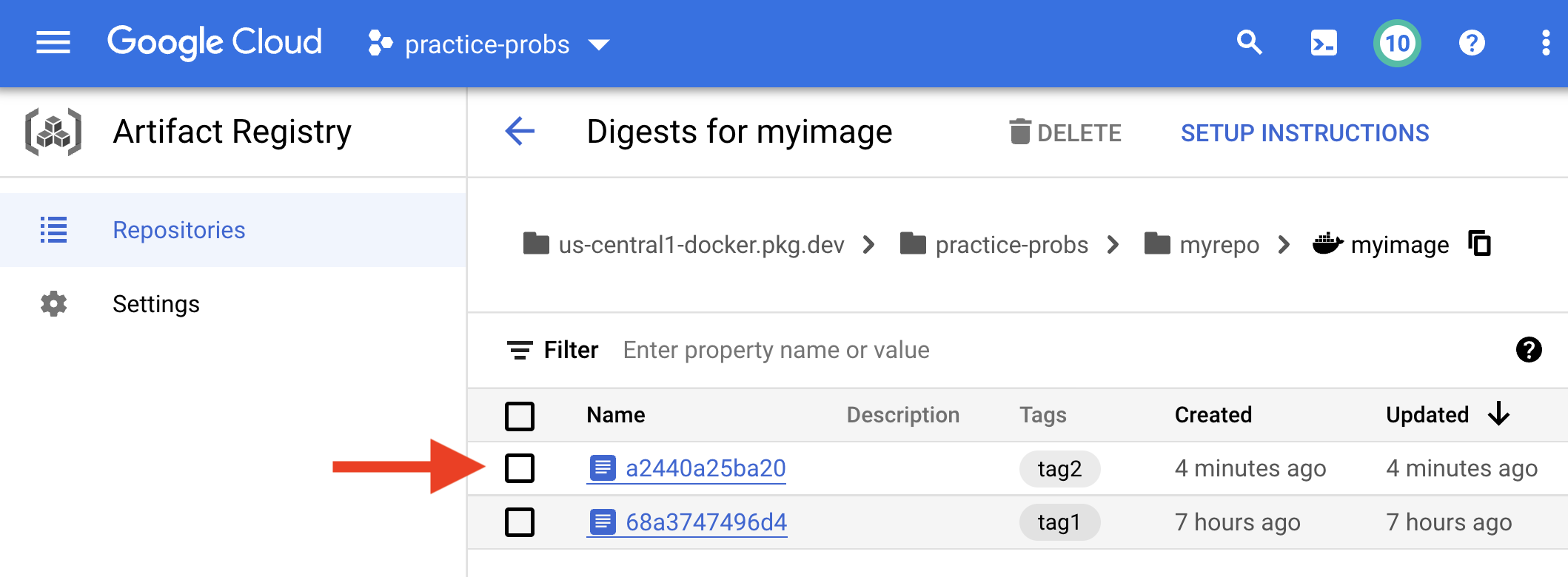This screenshot has height=577, width=1568.
Task: Click the tag2 chip
Action: pos(1059,469)
